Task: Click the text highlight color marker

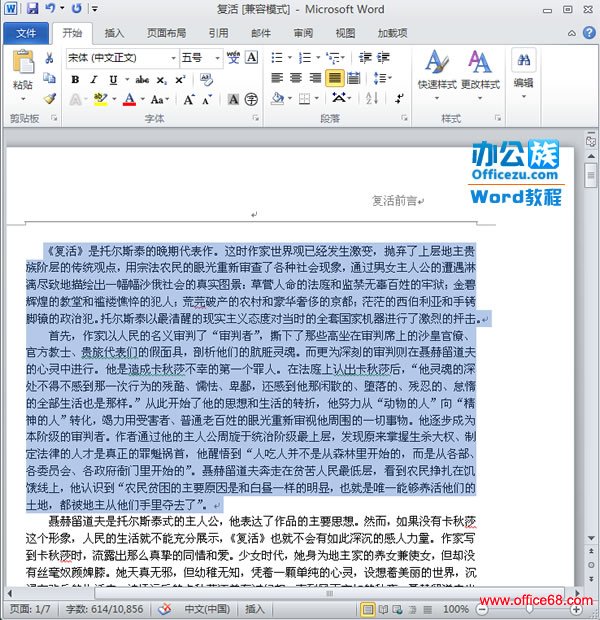Action: click(x=100, y=99)
